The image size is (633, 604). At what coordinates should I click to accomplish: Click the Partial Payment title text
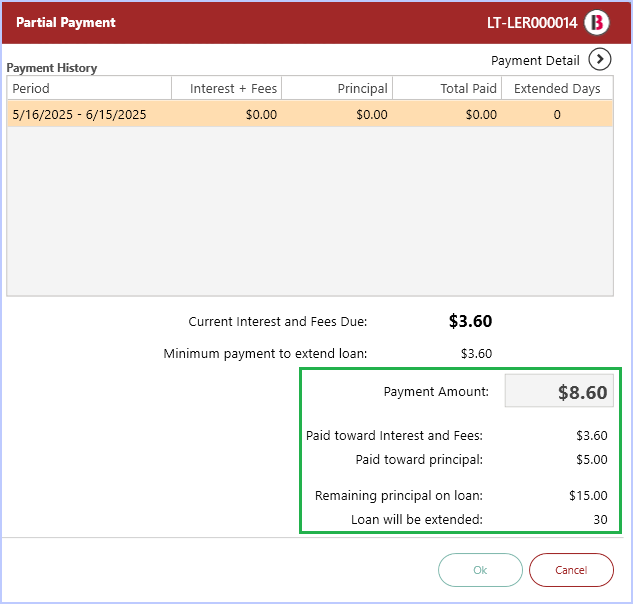point(66,22)
